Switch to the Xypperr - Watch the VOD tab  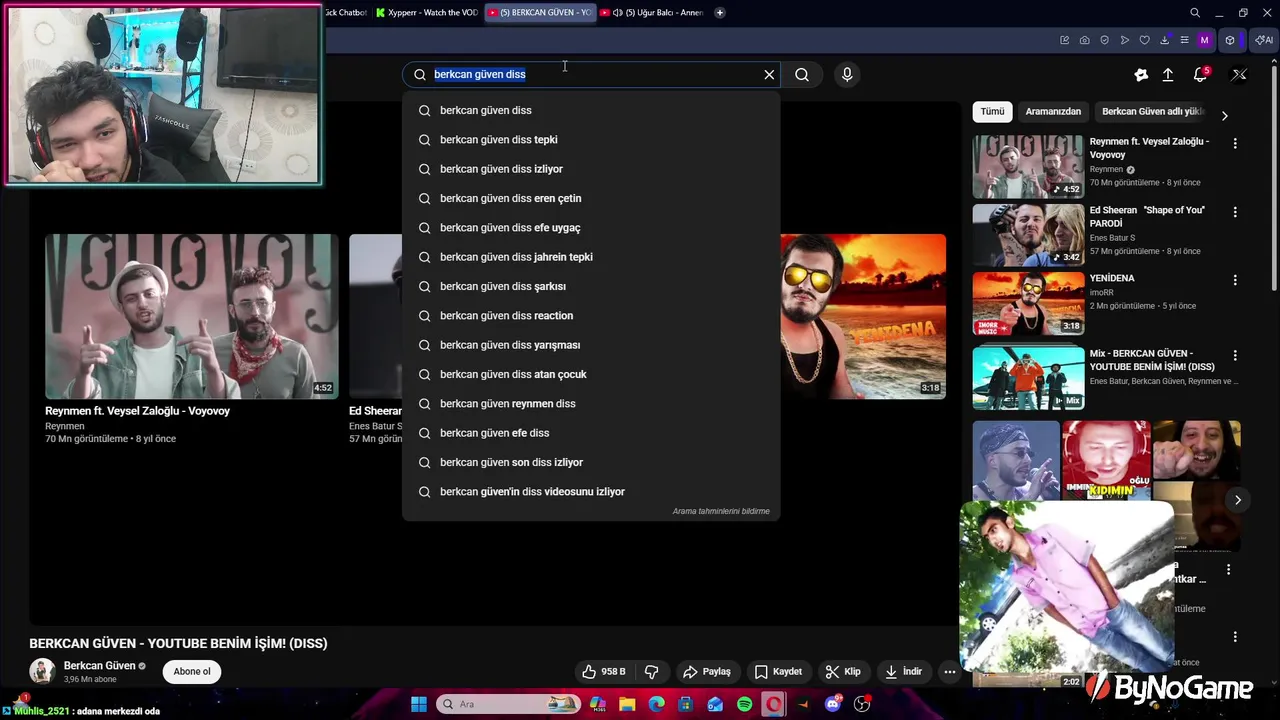(x=427, y=13)
